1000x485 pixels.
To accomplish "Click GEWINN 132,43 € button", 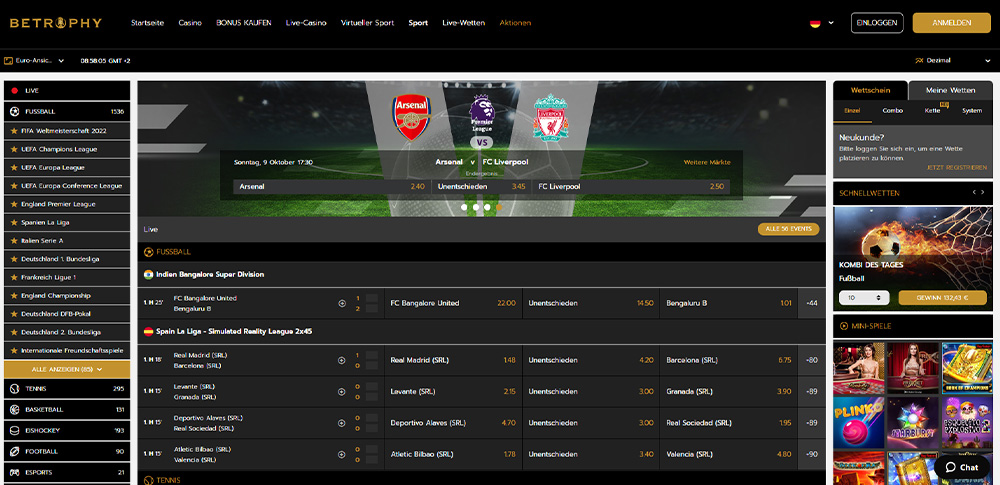I will [x=943, y=298].
